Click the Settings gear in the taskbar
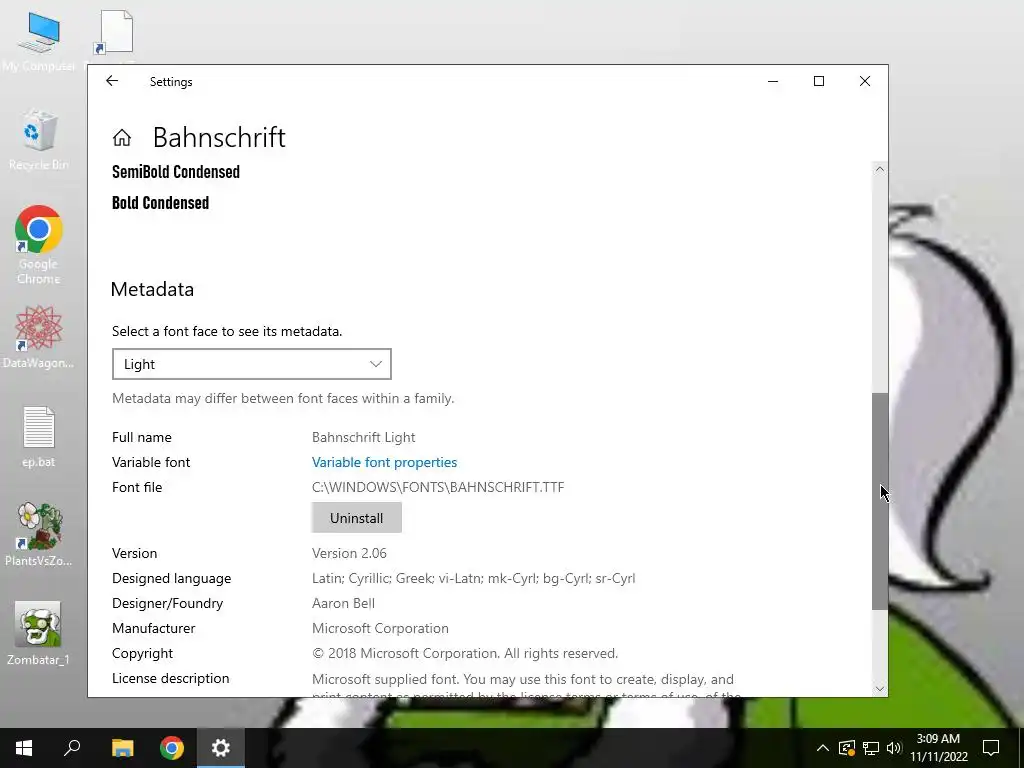 tap(221, 748)
